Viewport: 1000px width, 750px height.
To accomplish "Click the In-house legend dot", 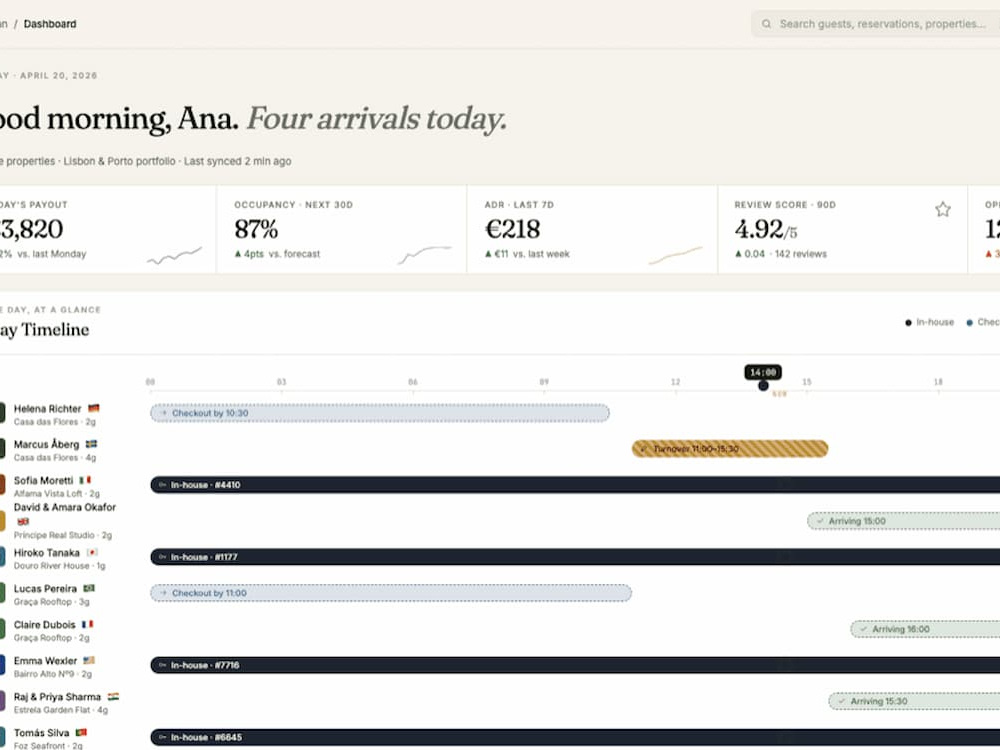I will pos(908,323).
